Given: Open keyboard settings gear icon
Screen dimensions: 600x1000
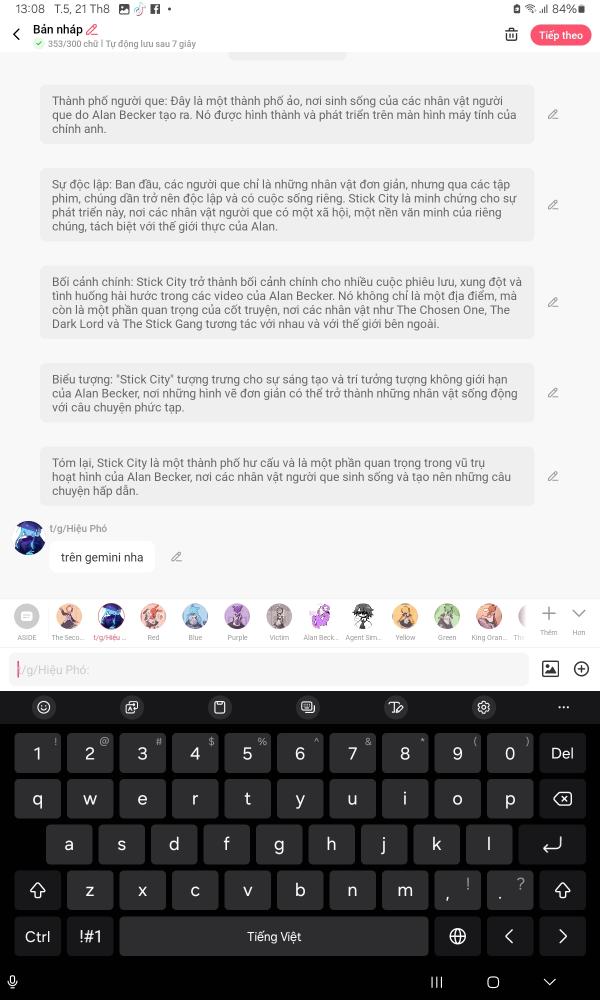Looking at the screenshot, I should 483,707.
